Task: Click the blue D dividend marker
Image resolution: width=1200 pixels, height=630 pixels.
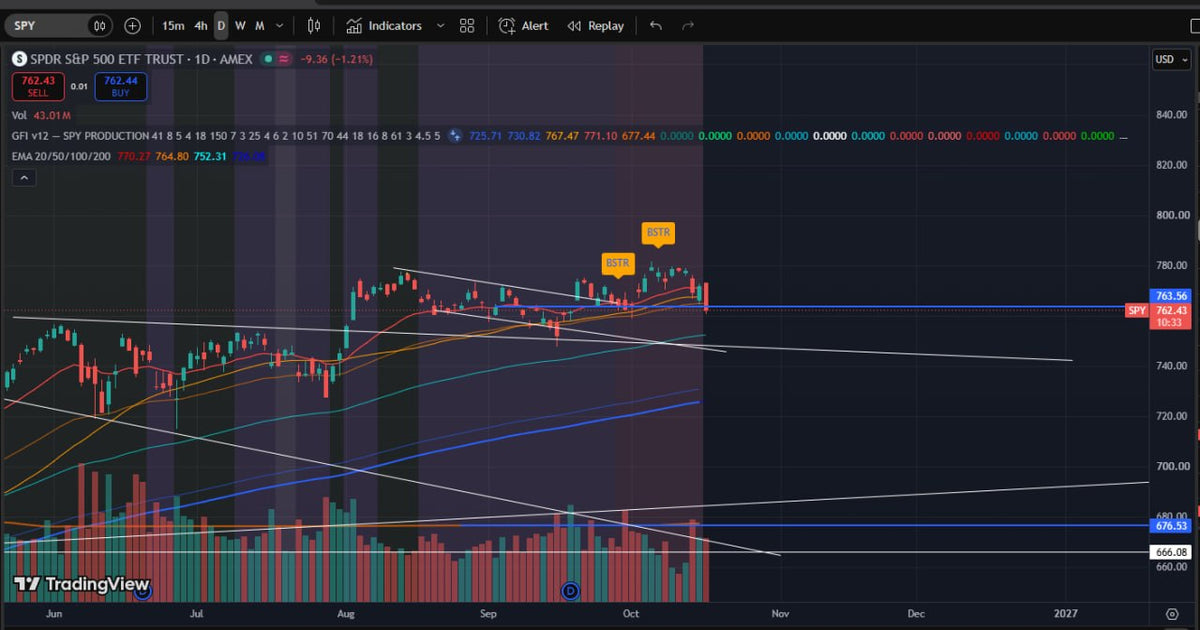Action: (x=571, y=590)
